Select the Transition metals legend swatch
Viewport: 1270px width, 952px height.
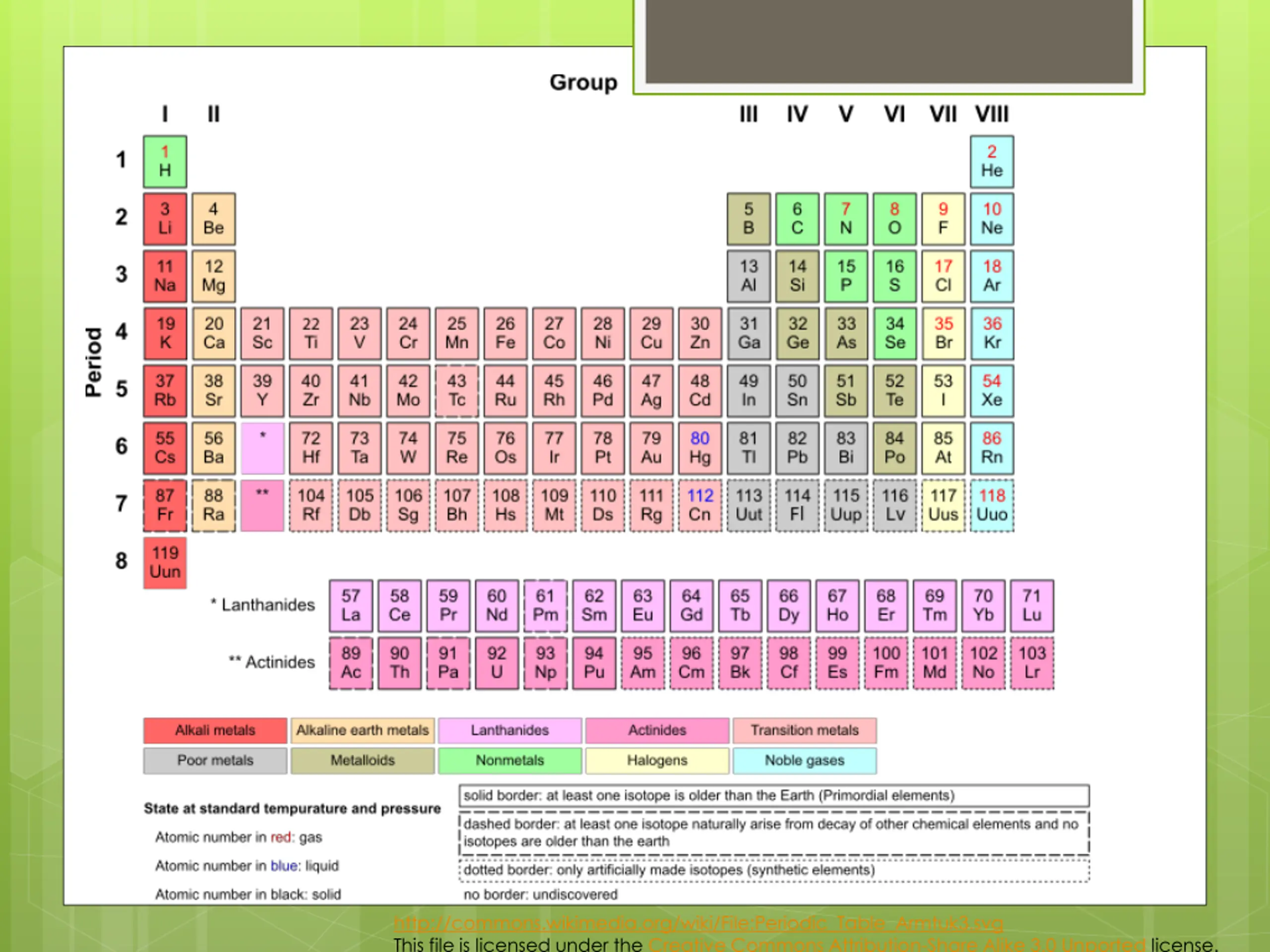[804, 730]
